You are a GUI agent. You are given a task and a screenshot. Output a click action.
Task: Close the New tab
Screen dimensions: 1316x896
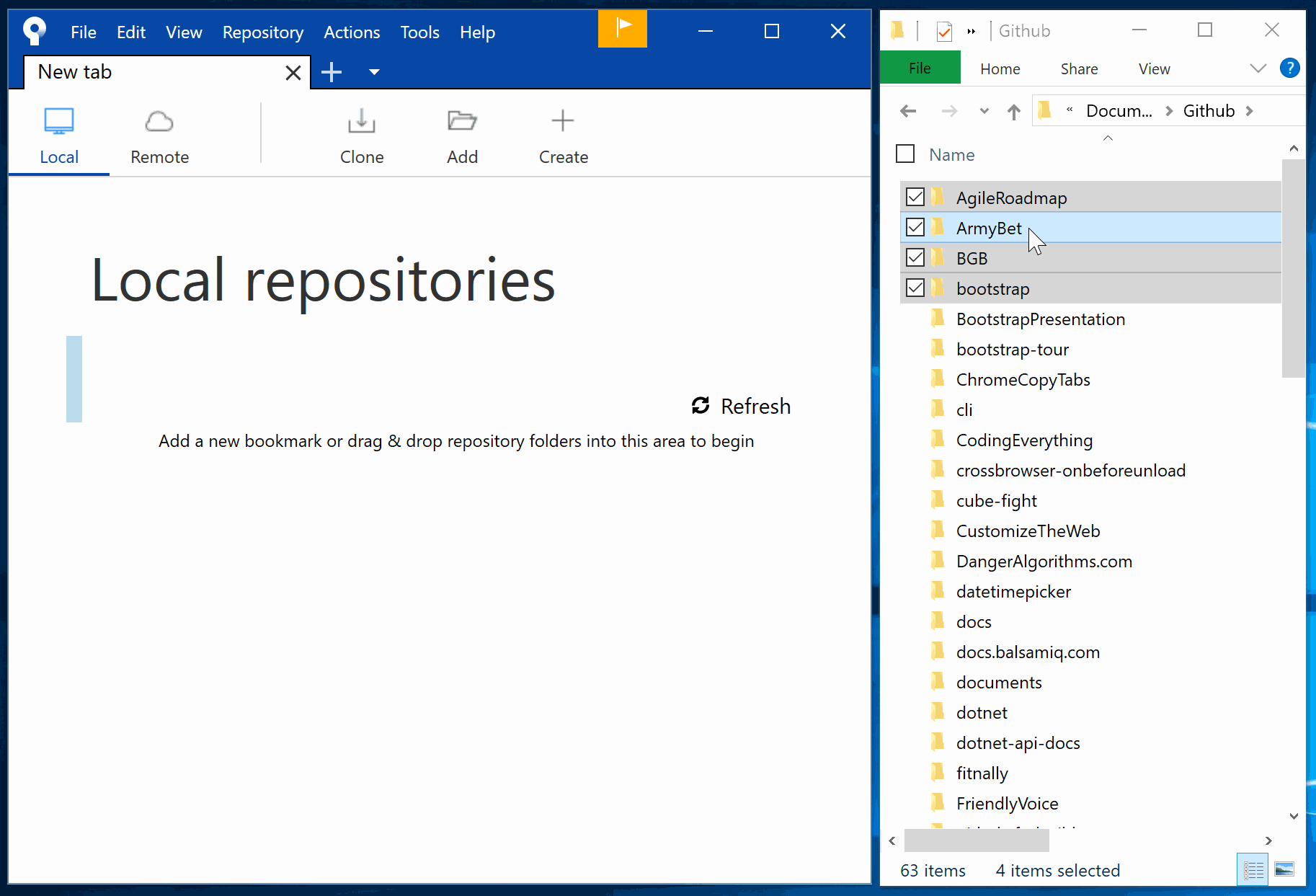[293, 72]
